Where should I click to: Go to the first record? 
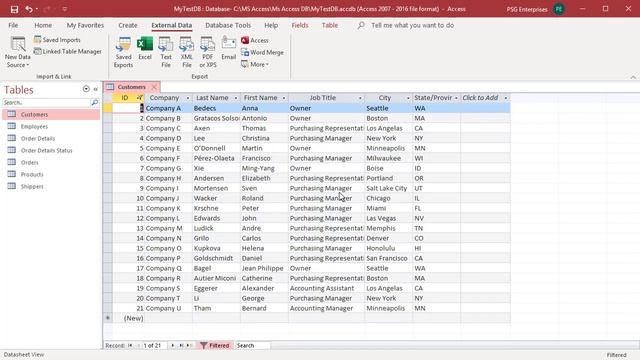click(x=130, y=345)
